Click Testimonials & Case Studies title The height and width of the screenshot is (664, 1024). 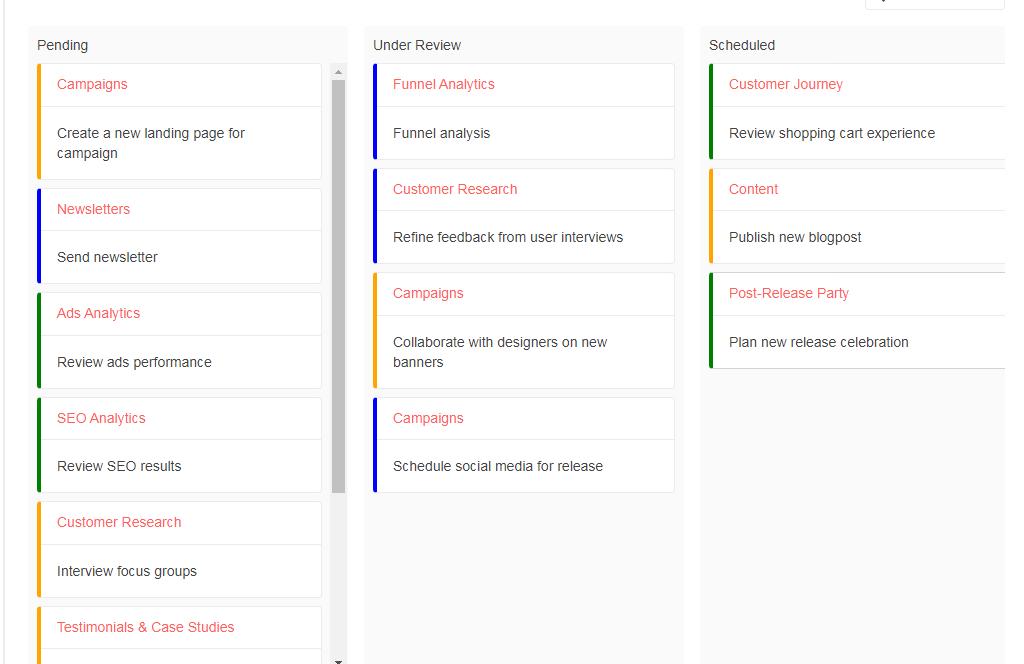pyautogui.click(x=145, y=627)
